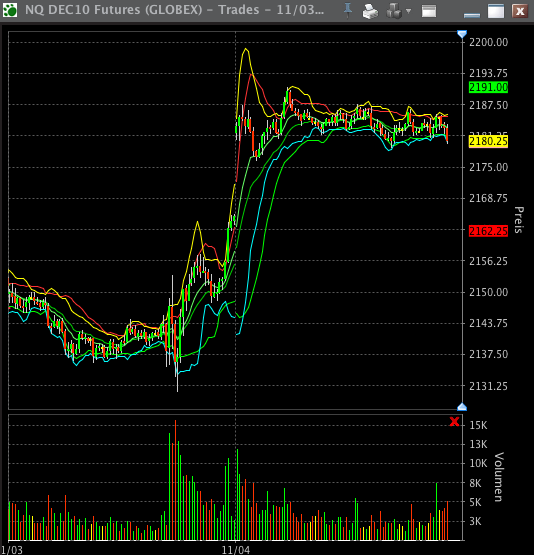
Task: Click the 5K volume axis value
Action: [x=475, y=502]
